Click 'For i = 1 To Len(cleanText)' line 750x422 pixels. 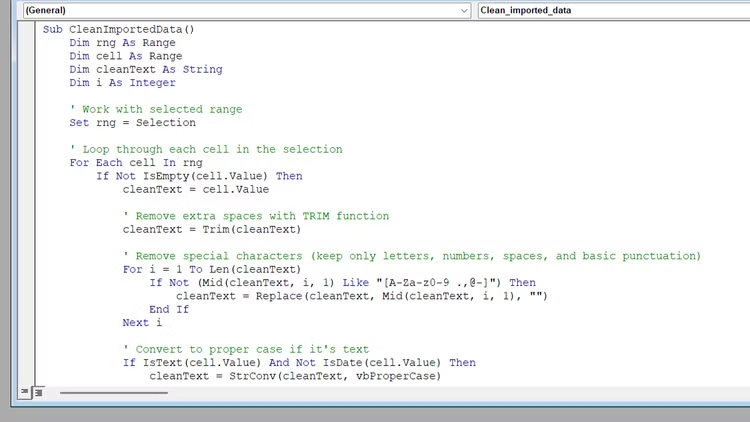pyautogui.click(x=212, y=270)
